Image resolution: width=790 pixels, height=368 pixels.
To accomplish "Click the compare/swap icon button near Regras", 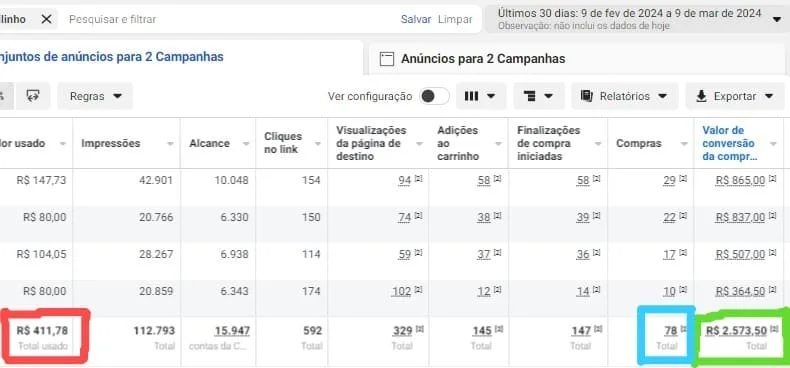I will click(33, 96).
